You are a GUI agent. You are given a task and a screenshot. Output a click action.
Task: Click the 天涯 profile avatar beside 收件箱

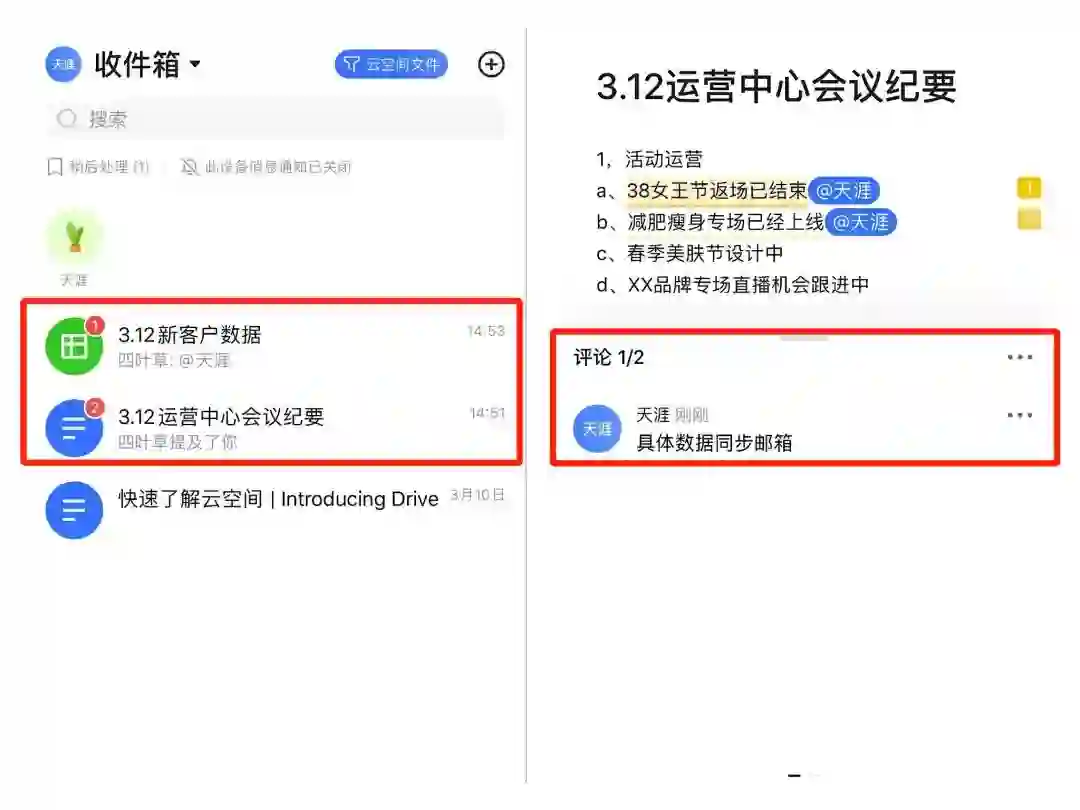pos(63,65)
